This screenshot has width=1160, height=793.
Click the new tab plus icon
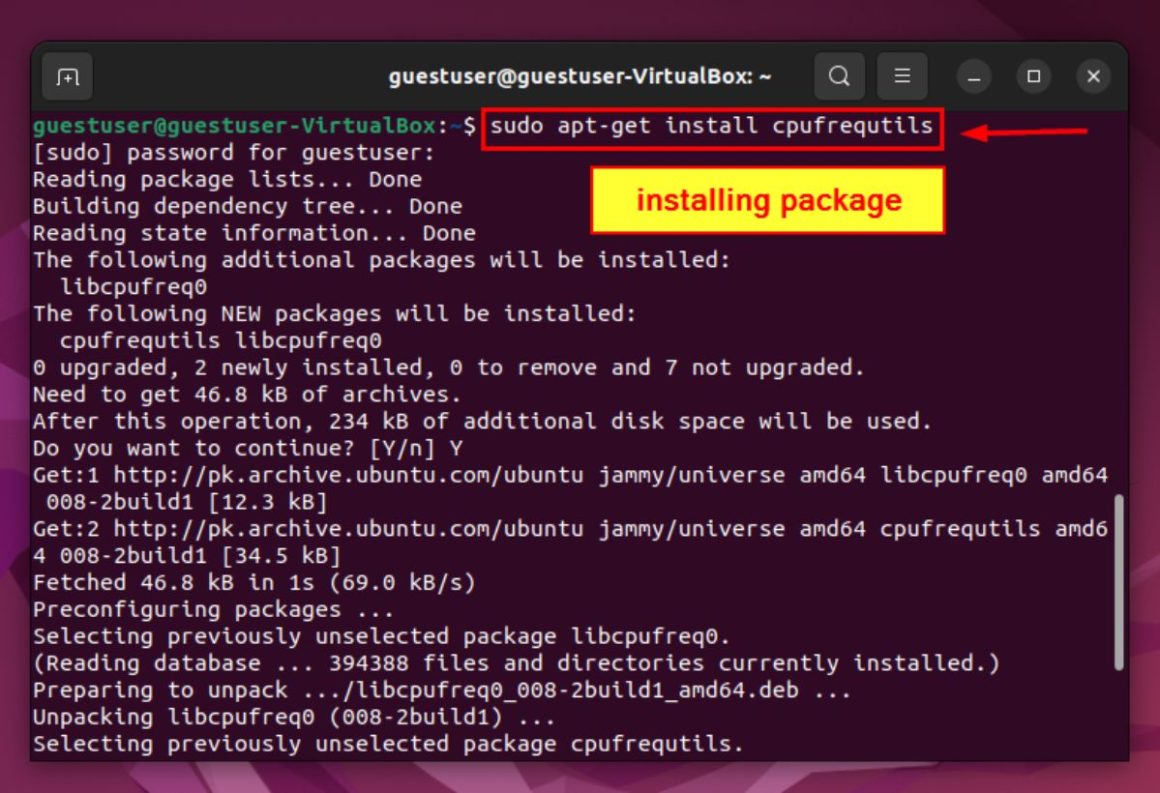pyautogui.click(x=67, y=75)
